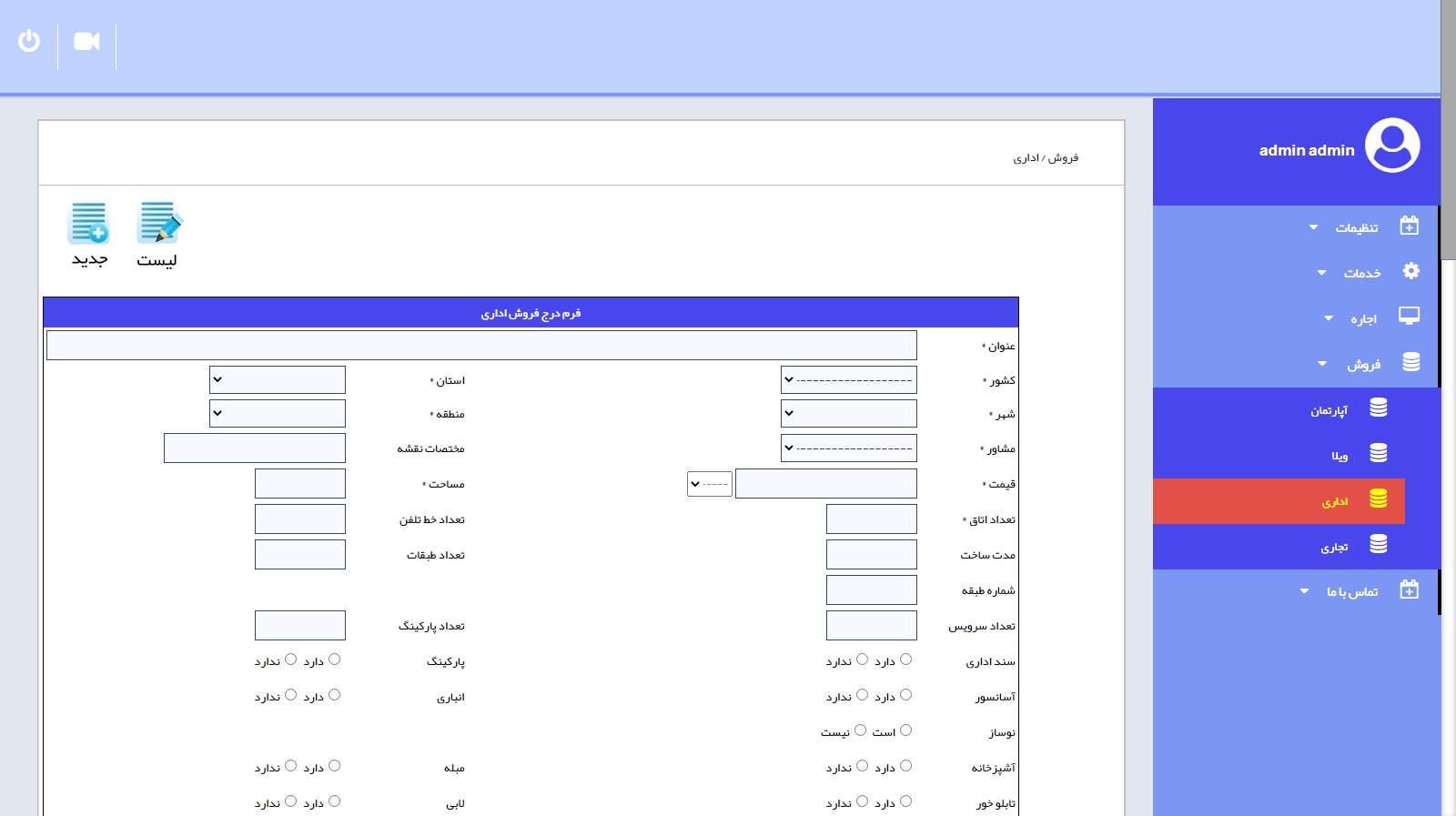The height and width of the screenshot is (816, 1456).
Task: Select است for نوساز
Action: [905, 730]
